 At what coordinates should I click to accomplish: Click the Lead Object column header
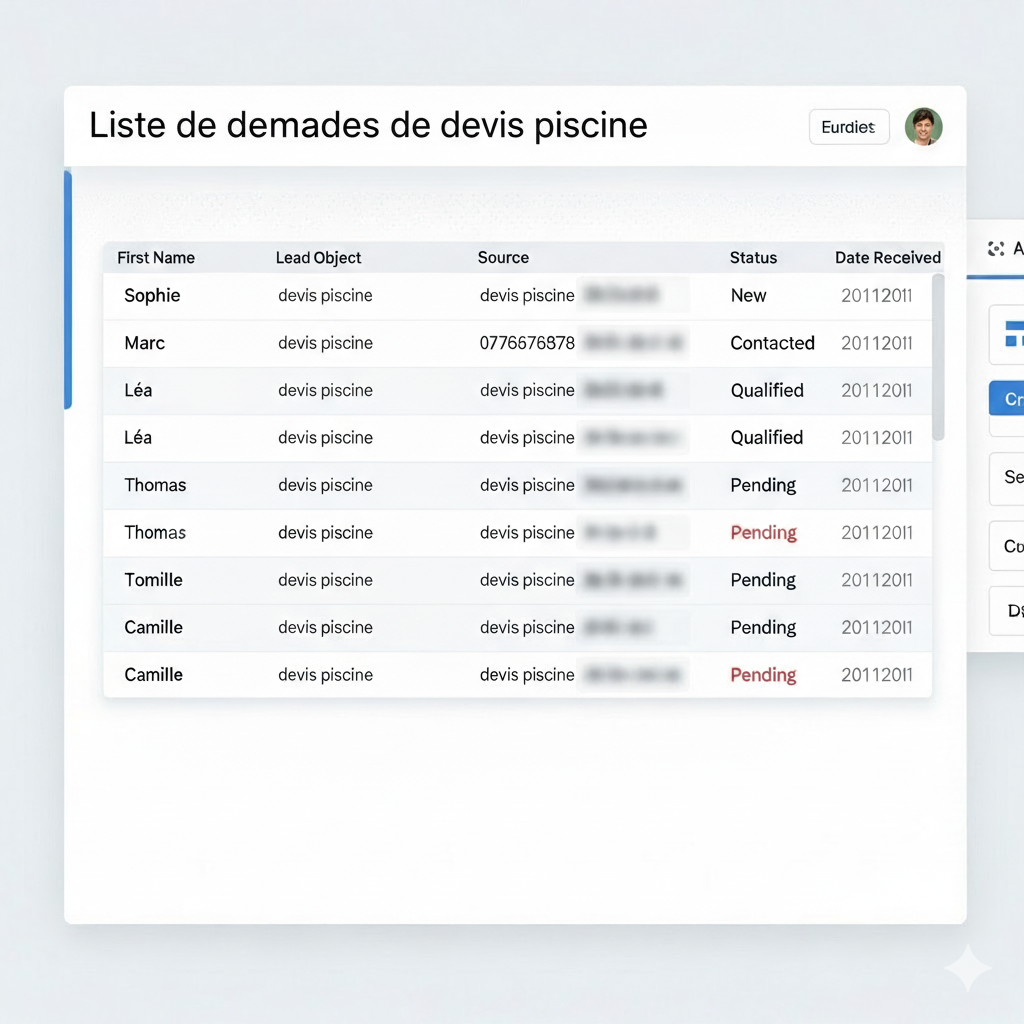pos(318,258)
